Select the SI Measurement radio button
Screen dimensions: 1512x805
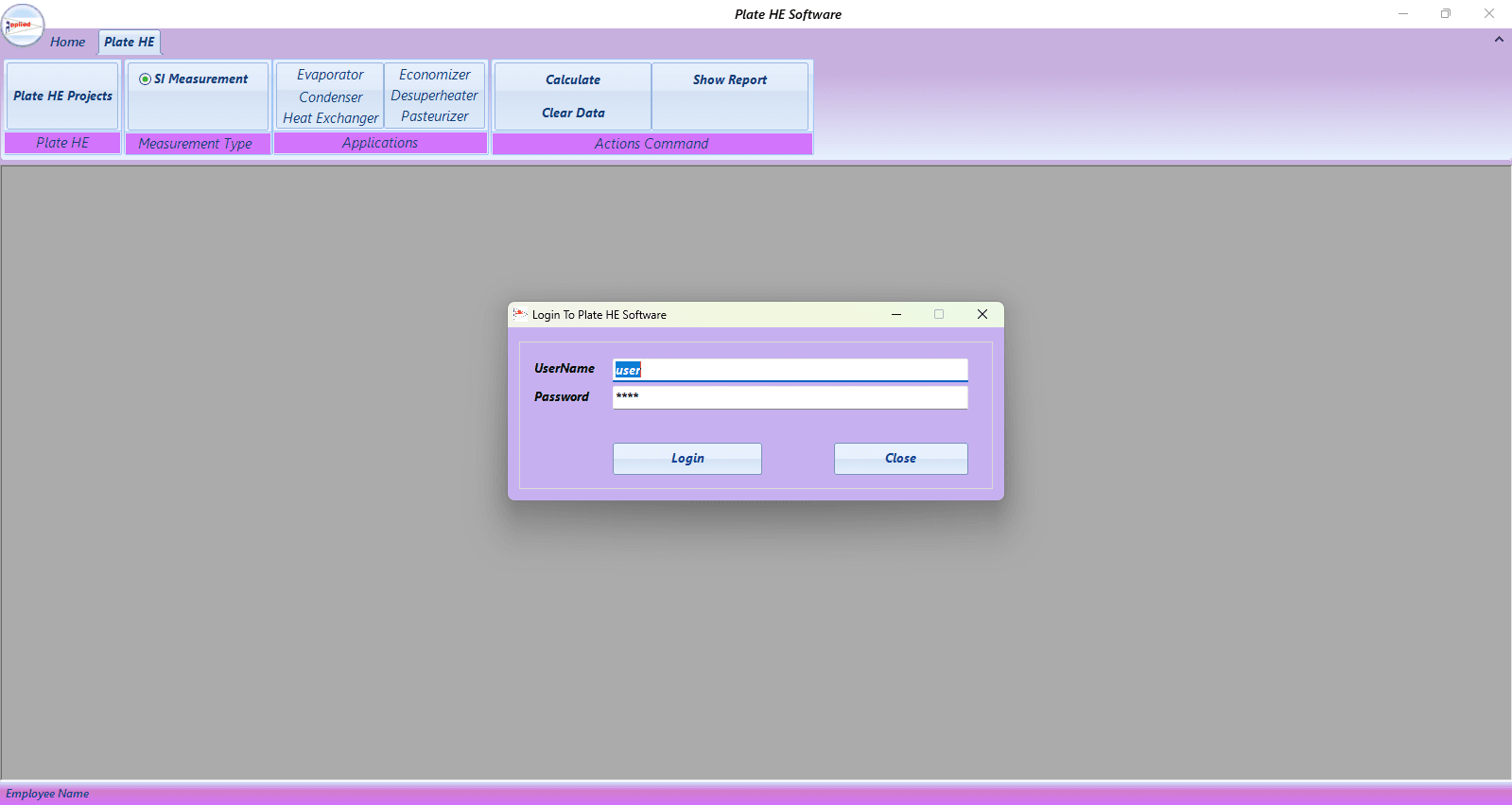tap(193, 79)
